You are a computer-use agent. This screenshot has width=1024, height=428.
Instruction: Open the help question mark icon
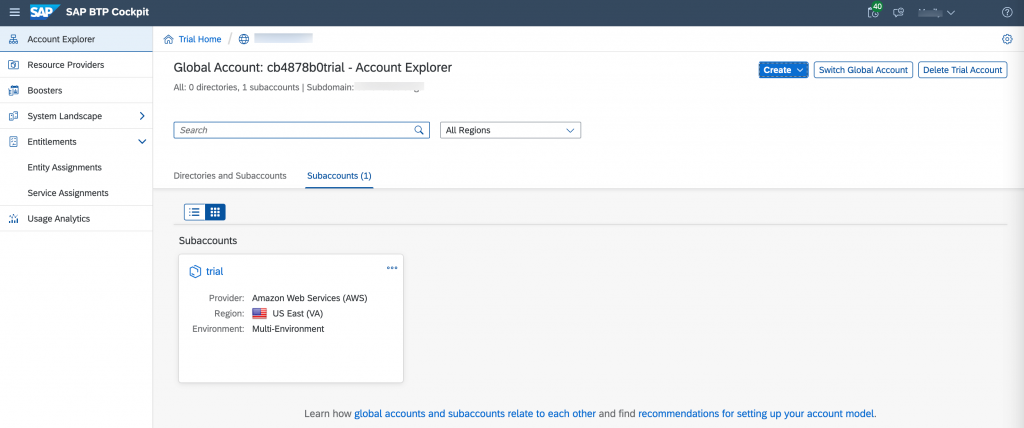tap(1007, 12)
